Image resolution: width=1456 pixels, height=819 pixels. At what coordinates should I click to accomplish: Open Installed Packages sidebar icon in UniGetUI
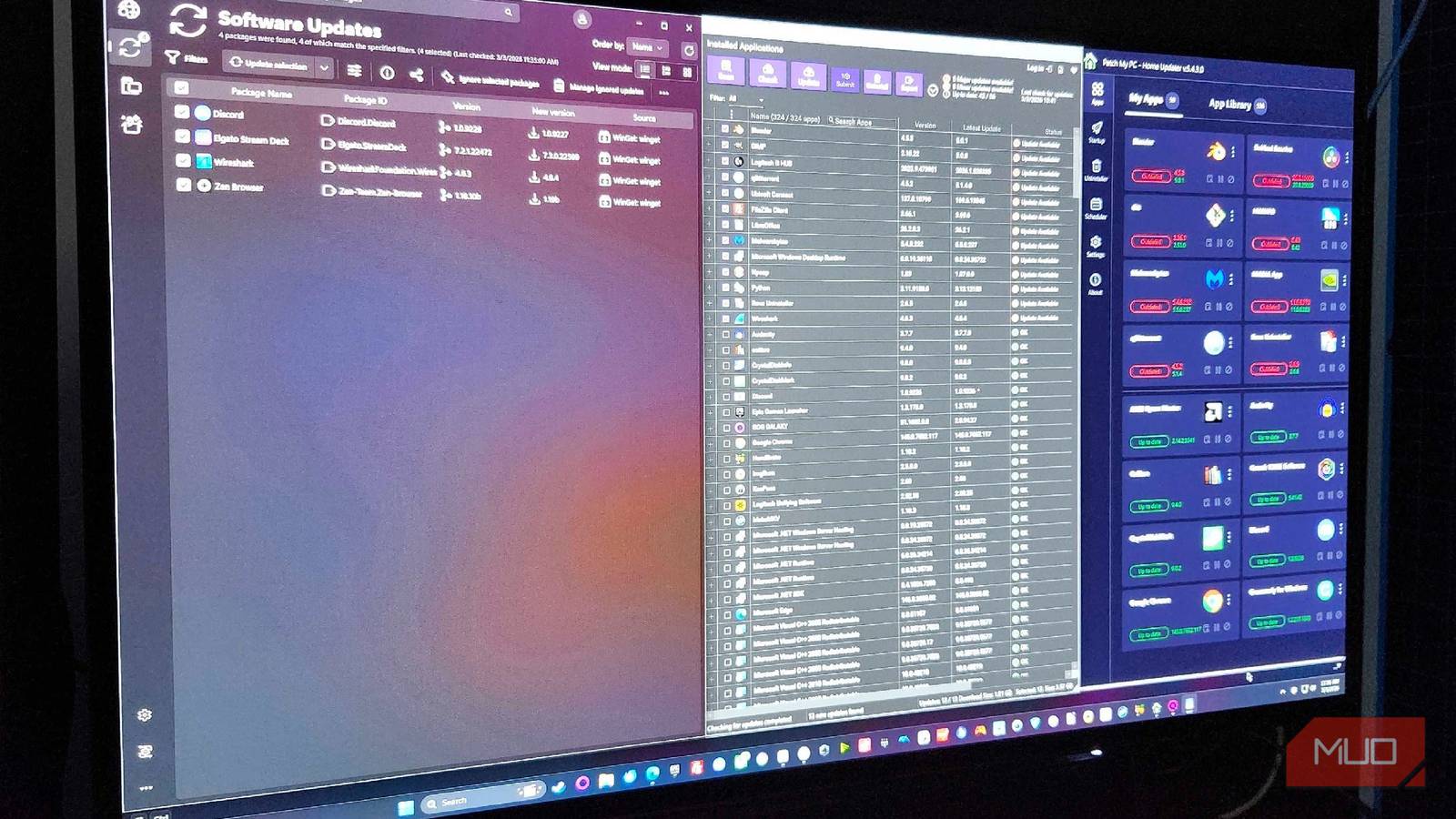(131, 86)
